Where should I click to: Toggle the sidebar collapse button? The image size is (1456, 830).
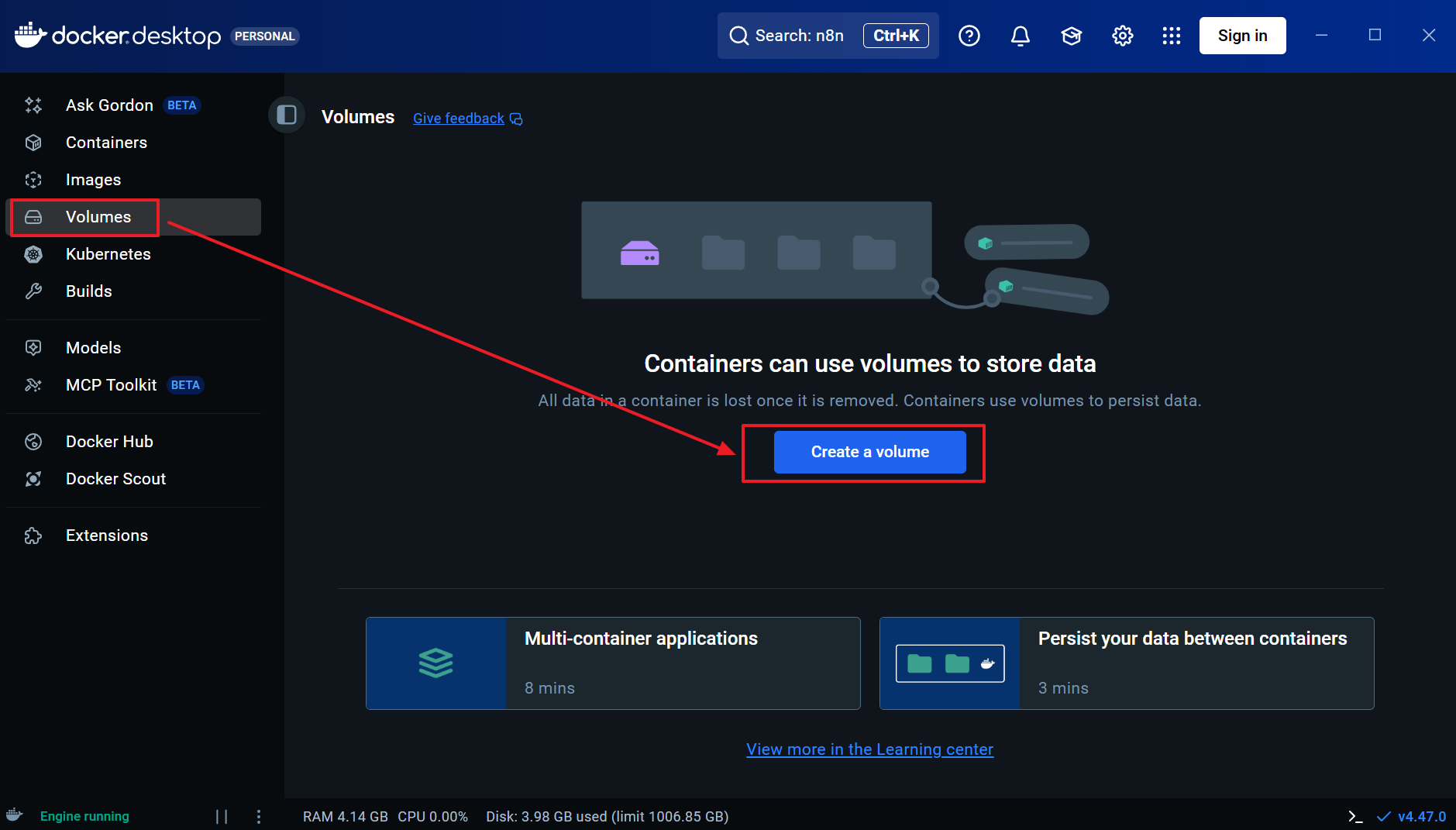[287, 115]
